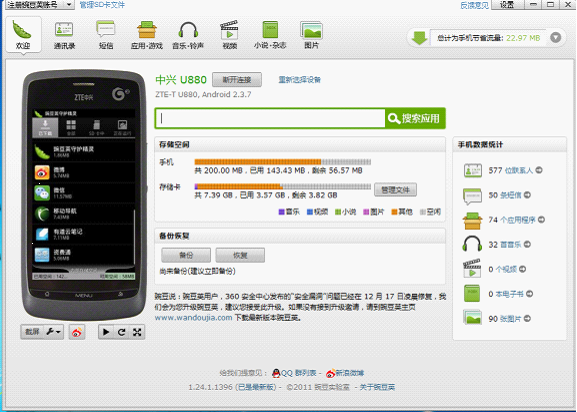This screenshot has width=577, height=412.
Task: Click the 重新选择设备 link
Action: click(299, 79)
